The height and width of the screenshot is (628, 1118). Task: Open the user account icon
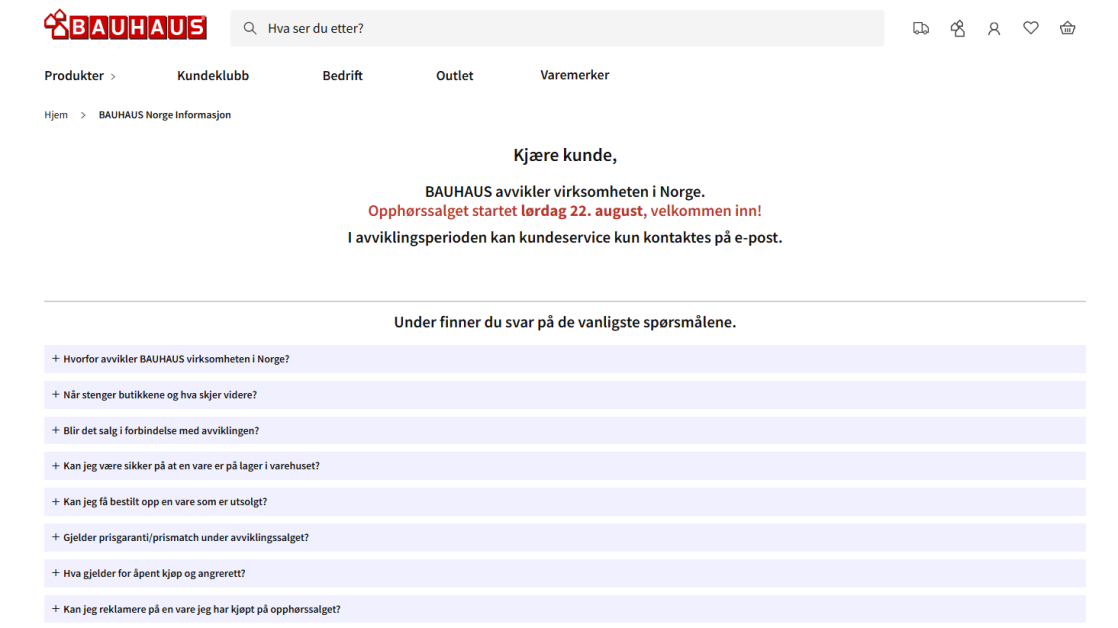(994, 29)
